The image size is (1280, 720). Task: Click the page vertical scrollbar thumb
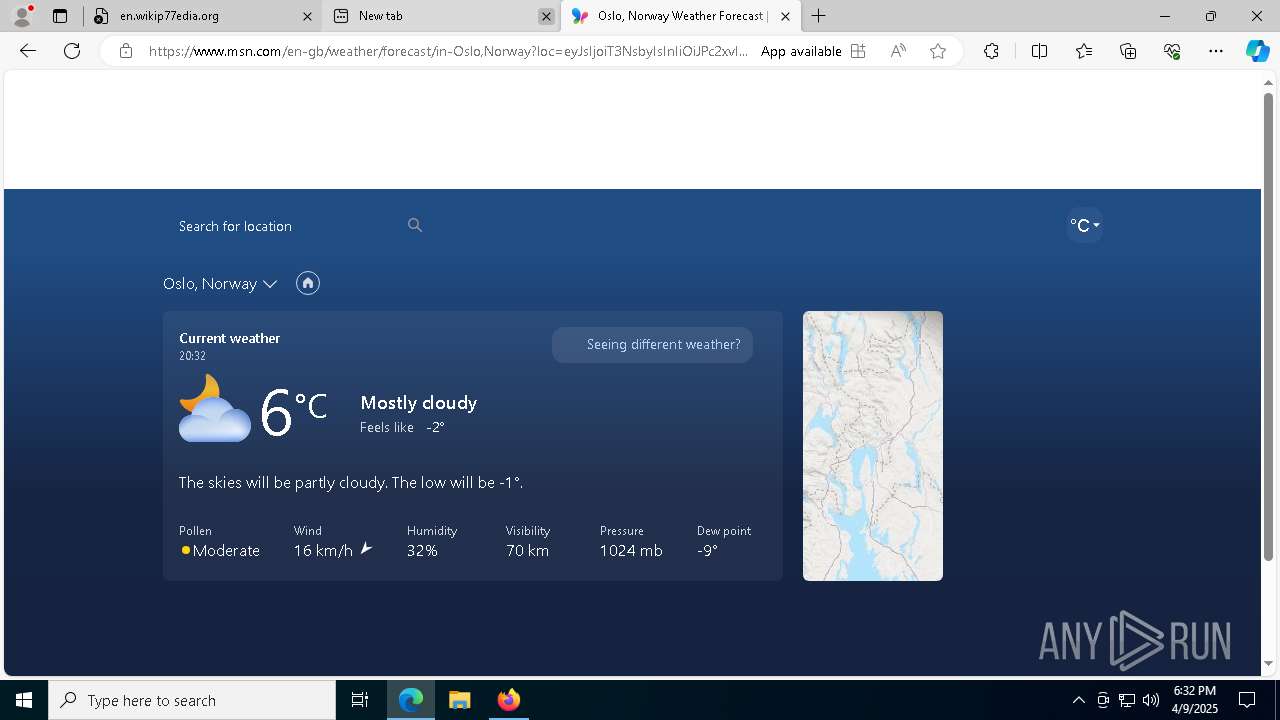(1268, 326)
